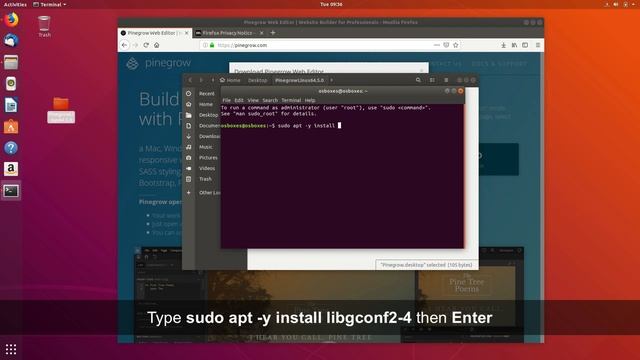The height and width of the screenshot is (360, 640).
Task: Open Rhythmbox music player in dock
Action: [x=11, y=84]
